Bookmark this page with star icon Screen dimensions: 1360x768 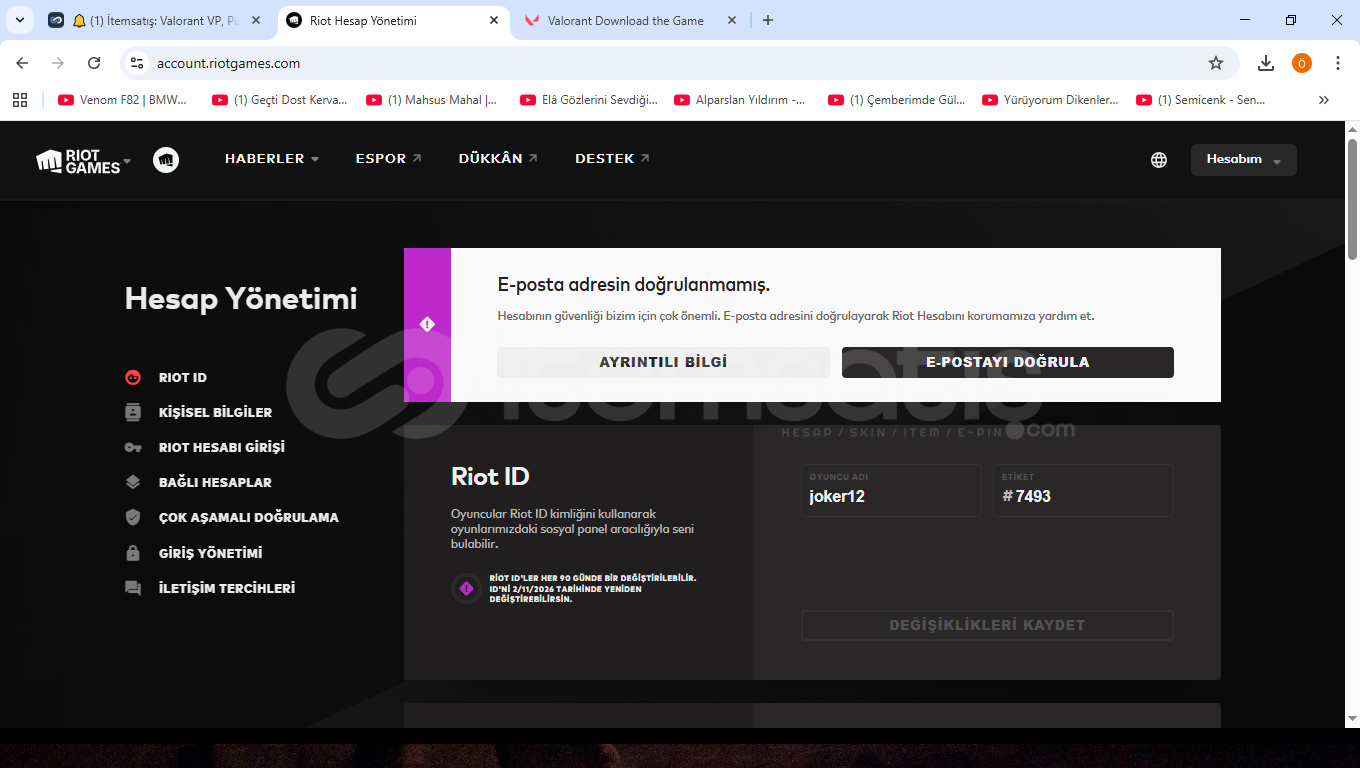point(1216,63)
